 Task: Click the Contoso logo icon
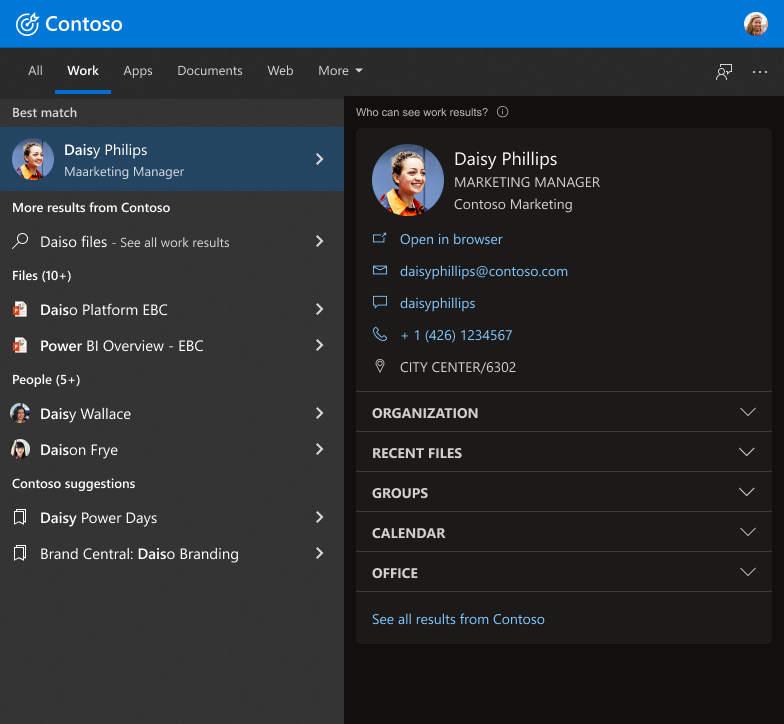[28, 24]
